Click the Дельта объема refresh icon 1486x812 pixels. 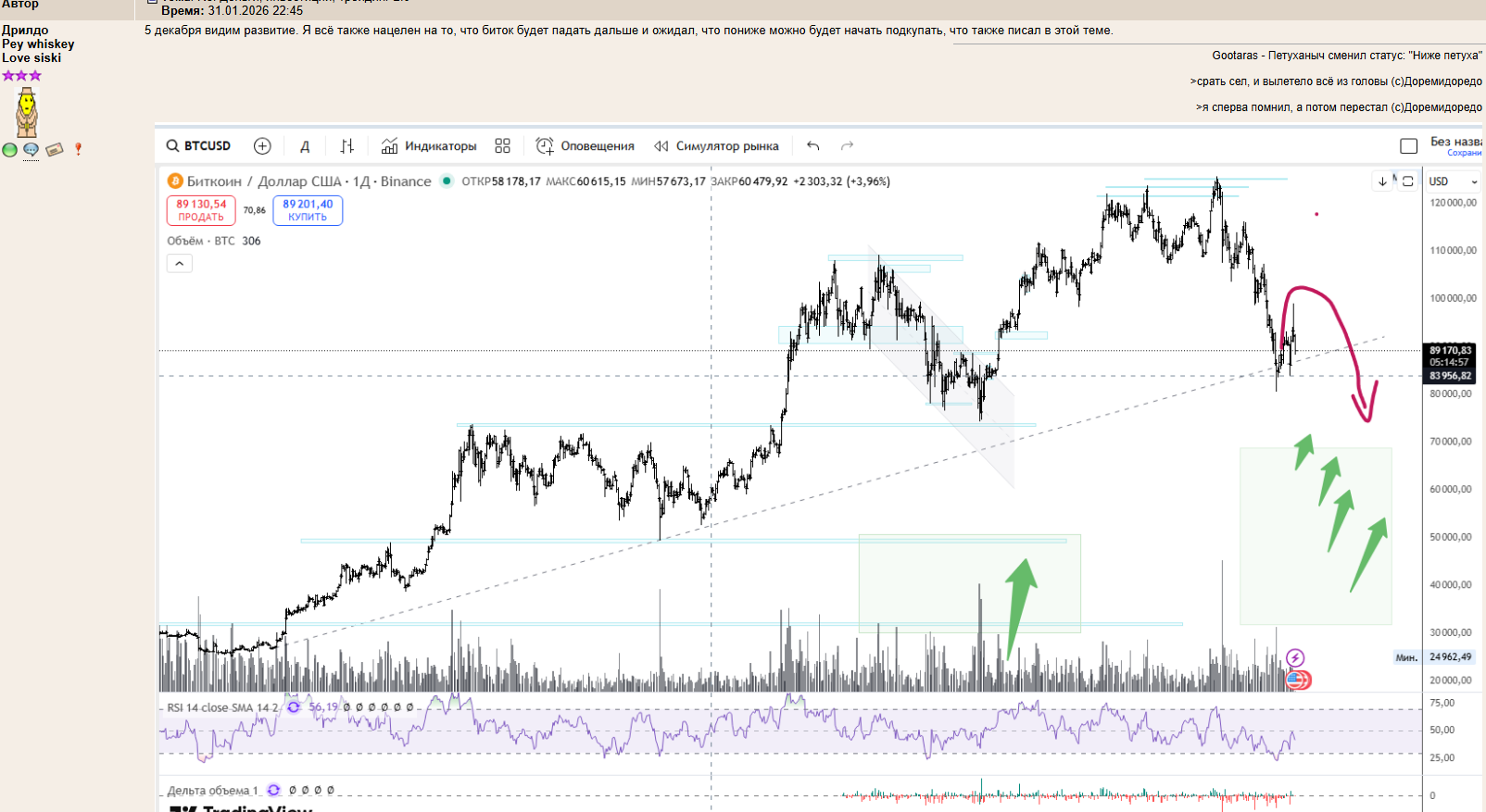273,791
